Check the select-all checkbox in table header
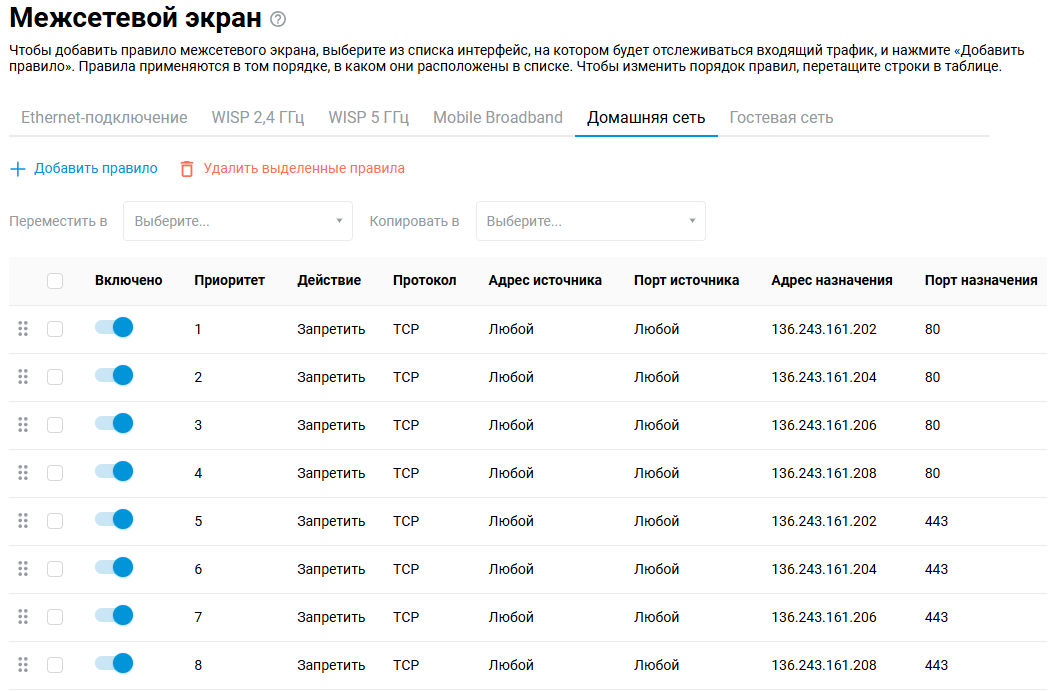Image resolution: width=1051 pixels, height=691 pixels. pos(55,281)
